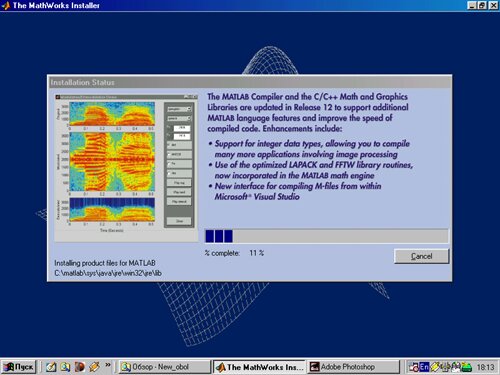Click the green tray icon beside the clock

pos(466,367)
